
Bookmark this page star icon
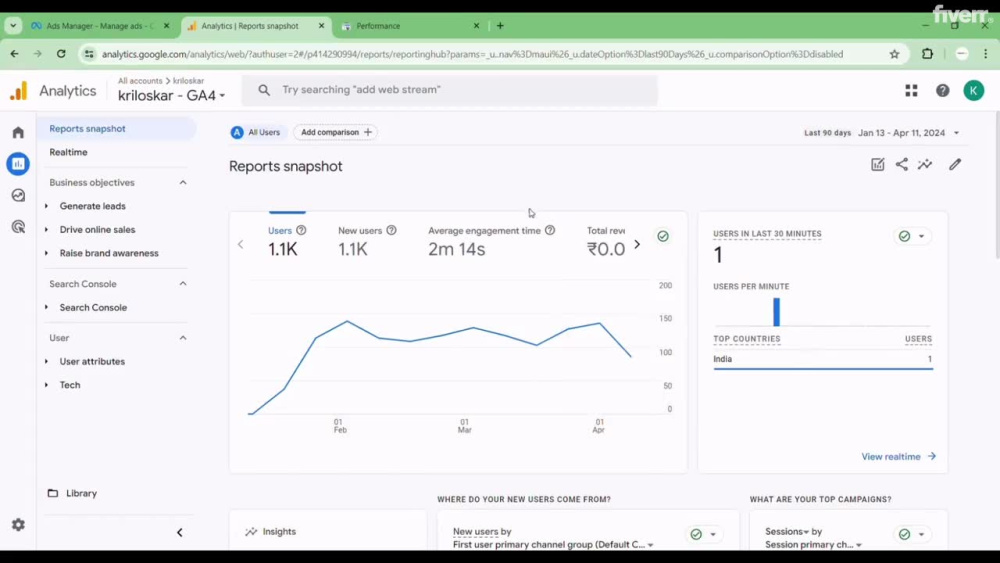pos(895,54)
